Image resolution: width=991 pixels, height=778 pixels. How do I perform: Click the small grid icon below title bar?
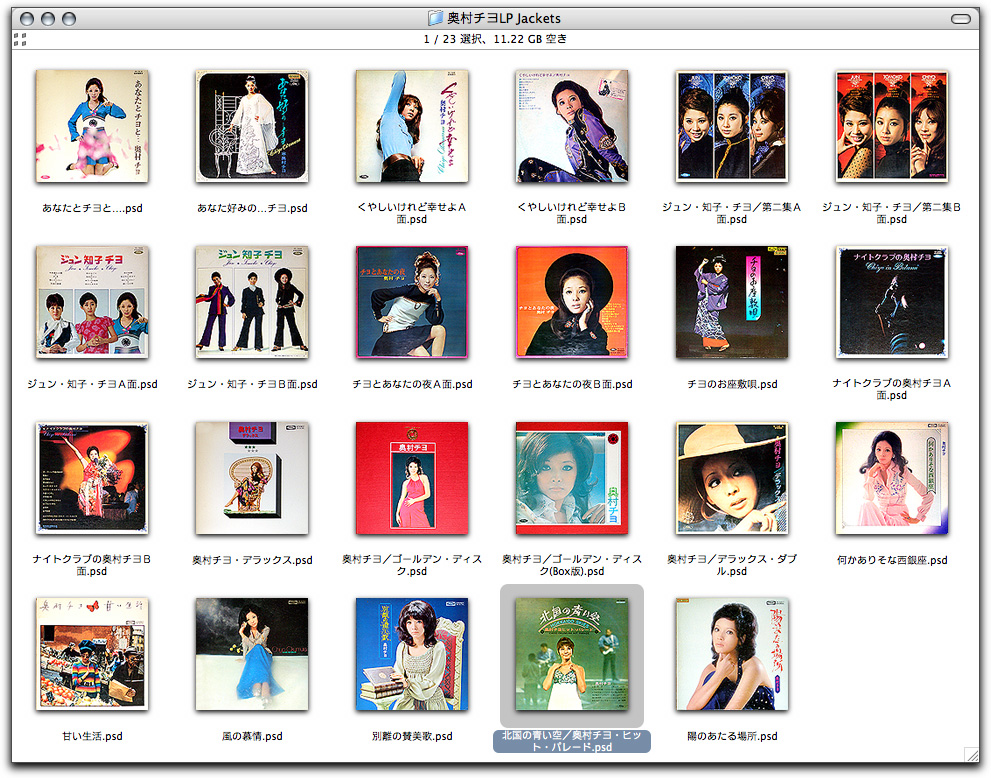pyautogui.click(x=20, y=40)
